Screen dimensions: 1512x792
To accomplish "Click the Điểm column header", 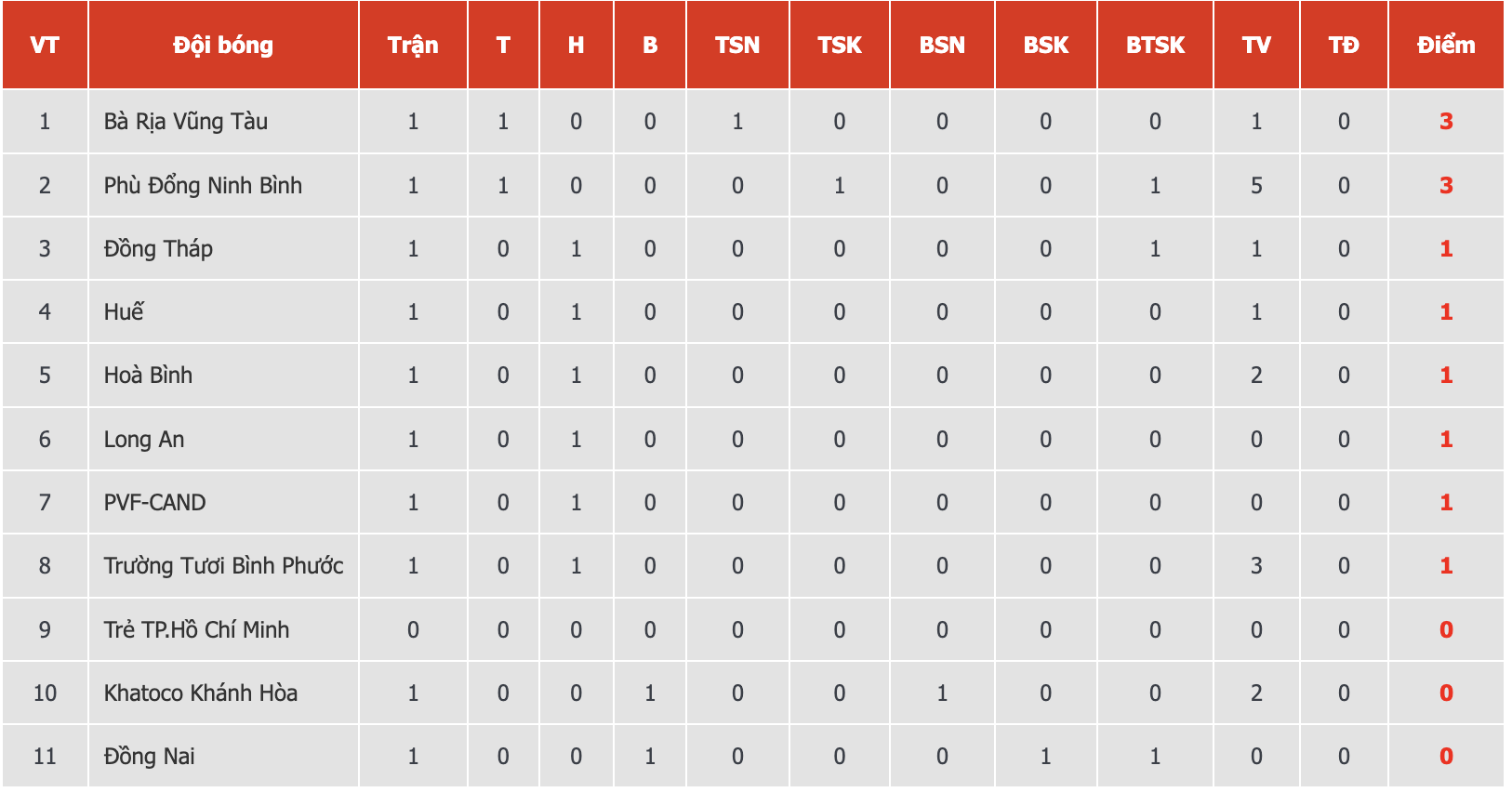I will coord(1446,45).
